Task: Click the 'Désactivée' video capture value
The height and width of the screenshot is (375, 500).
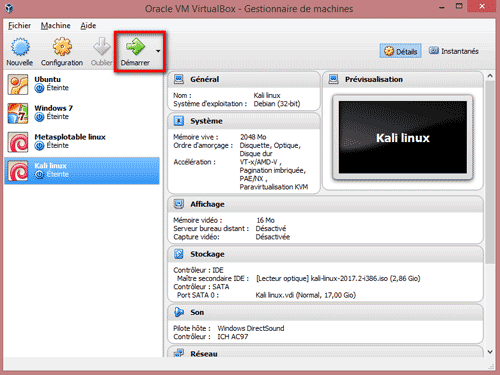Action: click(273, 237)
